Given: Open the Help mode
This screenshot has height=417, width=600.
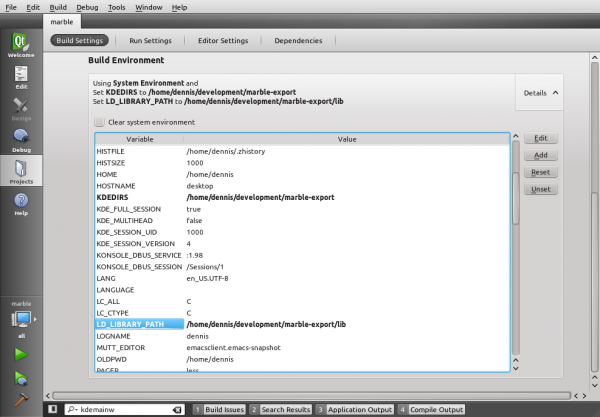Looking at the screenshot, I should pos(20,204).
